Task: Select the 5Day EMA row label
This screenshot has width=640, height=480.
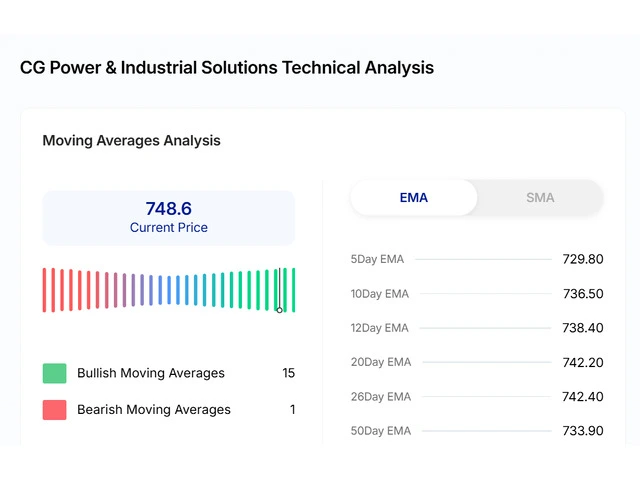Action: click(x=377, y=259)
